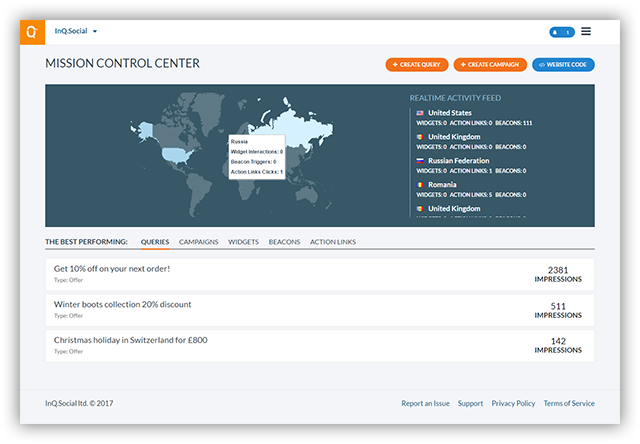
Task: Click the Website Code button
Action: point(563,64)
